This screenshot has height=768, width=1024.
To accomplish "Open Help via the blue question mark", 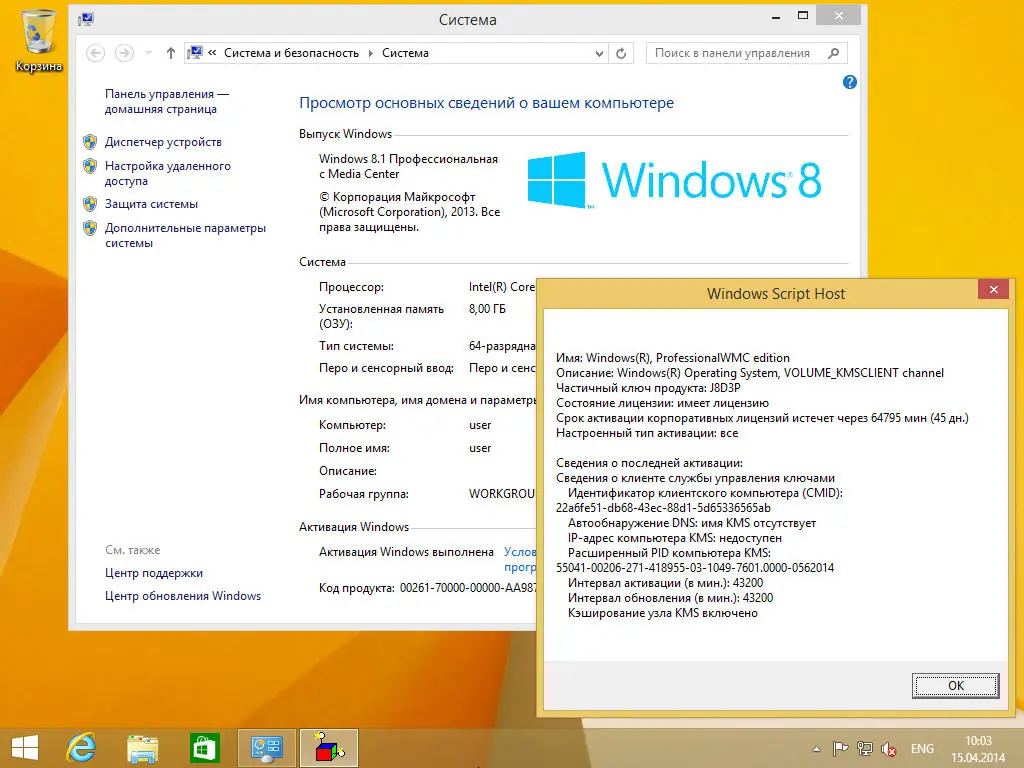I will tap(850, 82).
